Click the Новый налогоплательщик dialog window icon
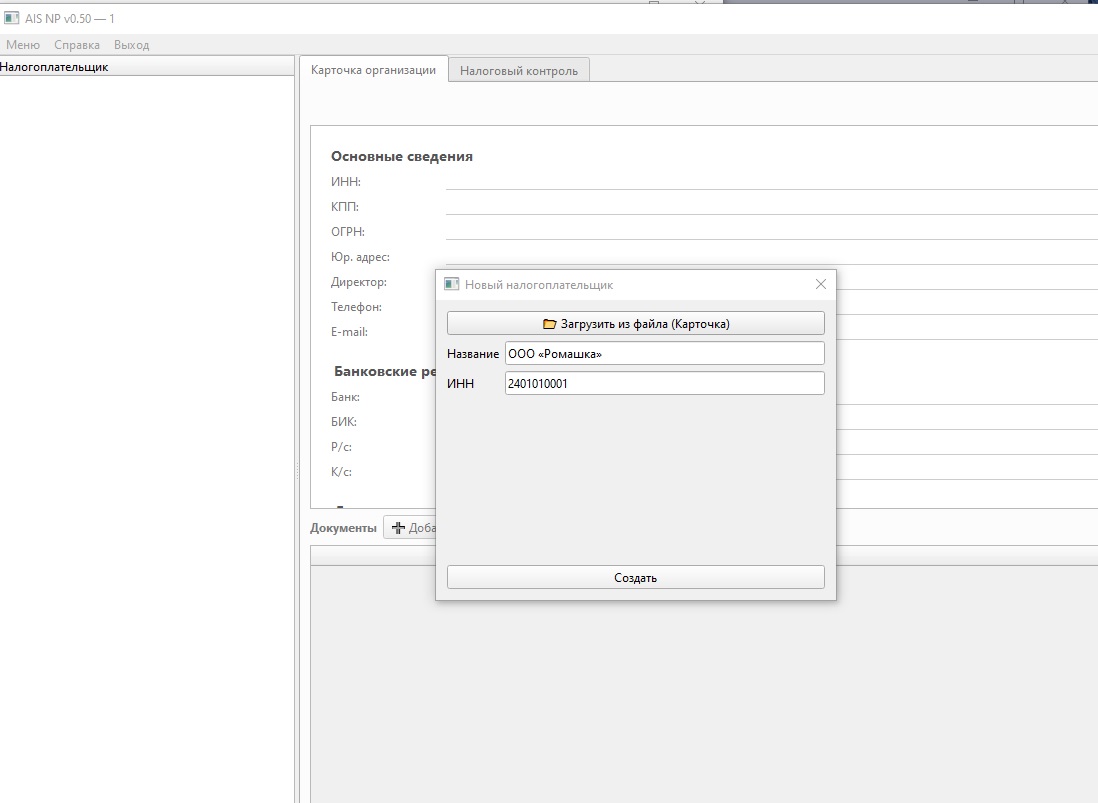 point(451,285)
